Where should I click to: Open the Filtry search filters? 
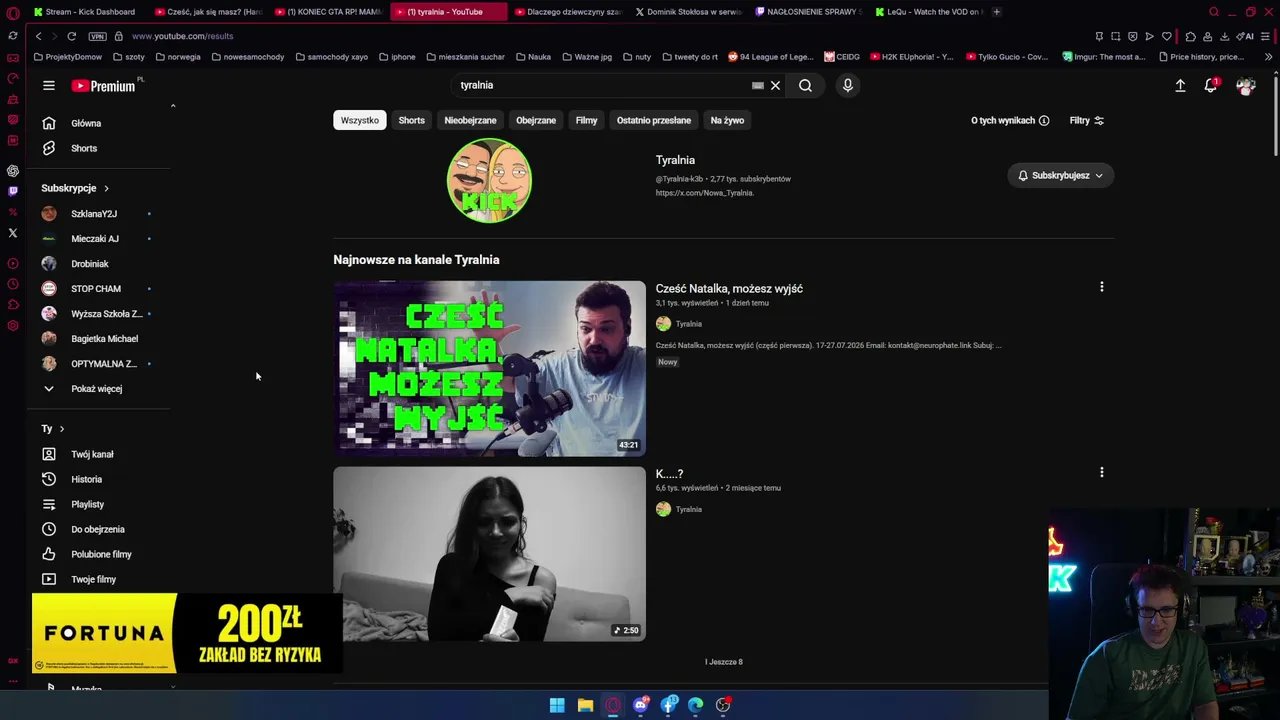pos(1087,120)
